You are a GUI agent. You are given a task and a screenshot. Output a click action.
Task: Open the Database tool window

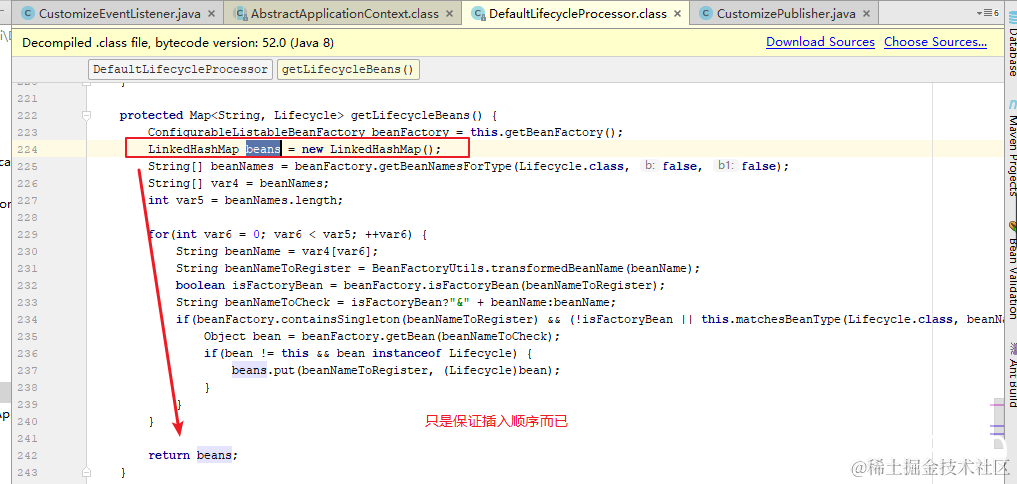[x=1011, y=52]
